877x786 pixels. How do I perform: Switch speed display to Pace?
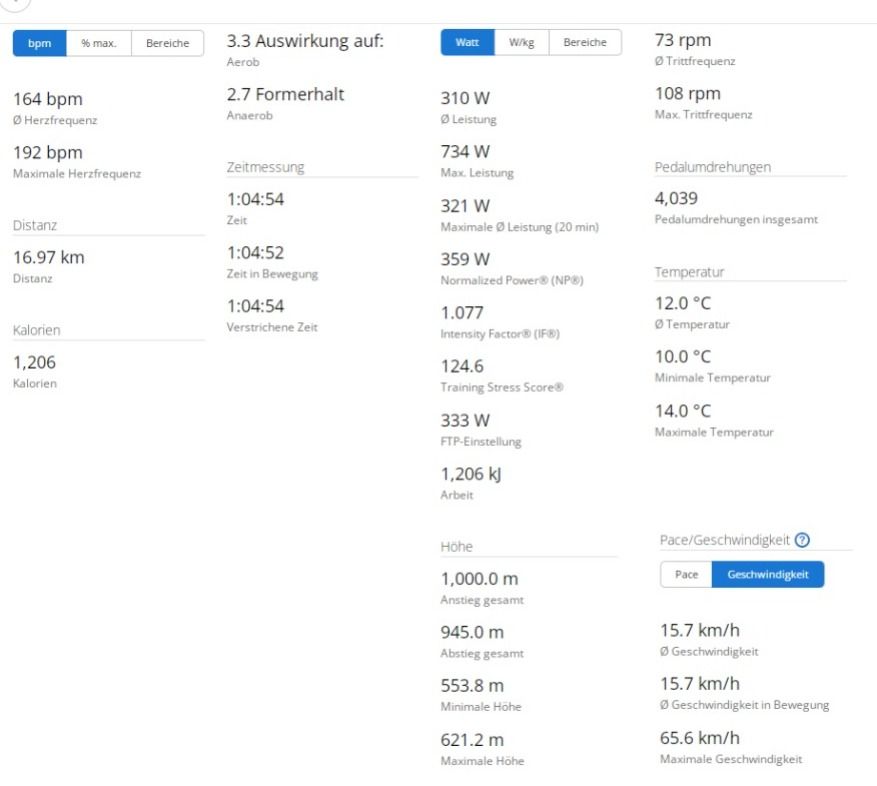[686, 575]
